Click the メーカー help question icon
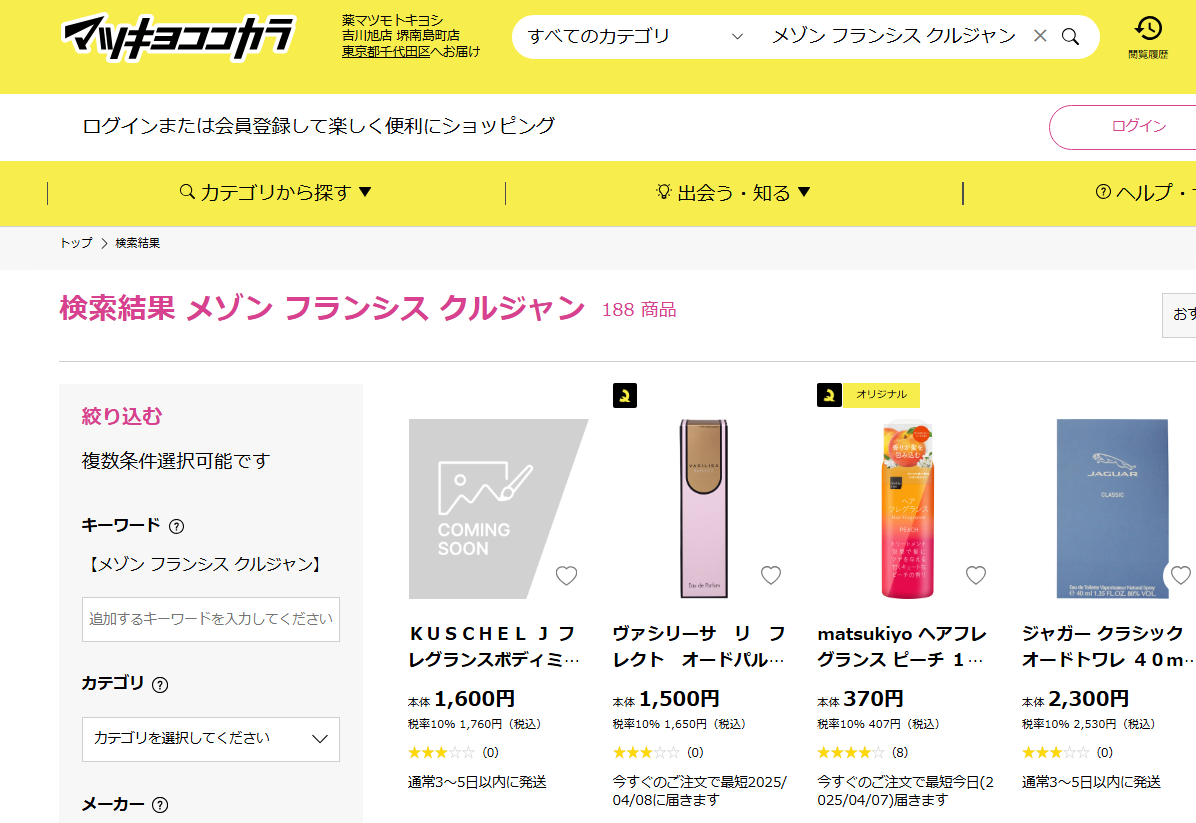This screenshot has width=1196, height=823. click(x=160, y=805)
